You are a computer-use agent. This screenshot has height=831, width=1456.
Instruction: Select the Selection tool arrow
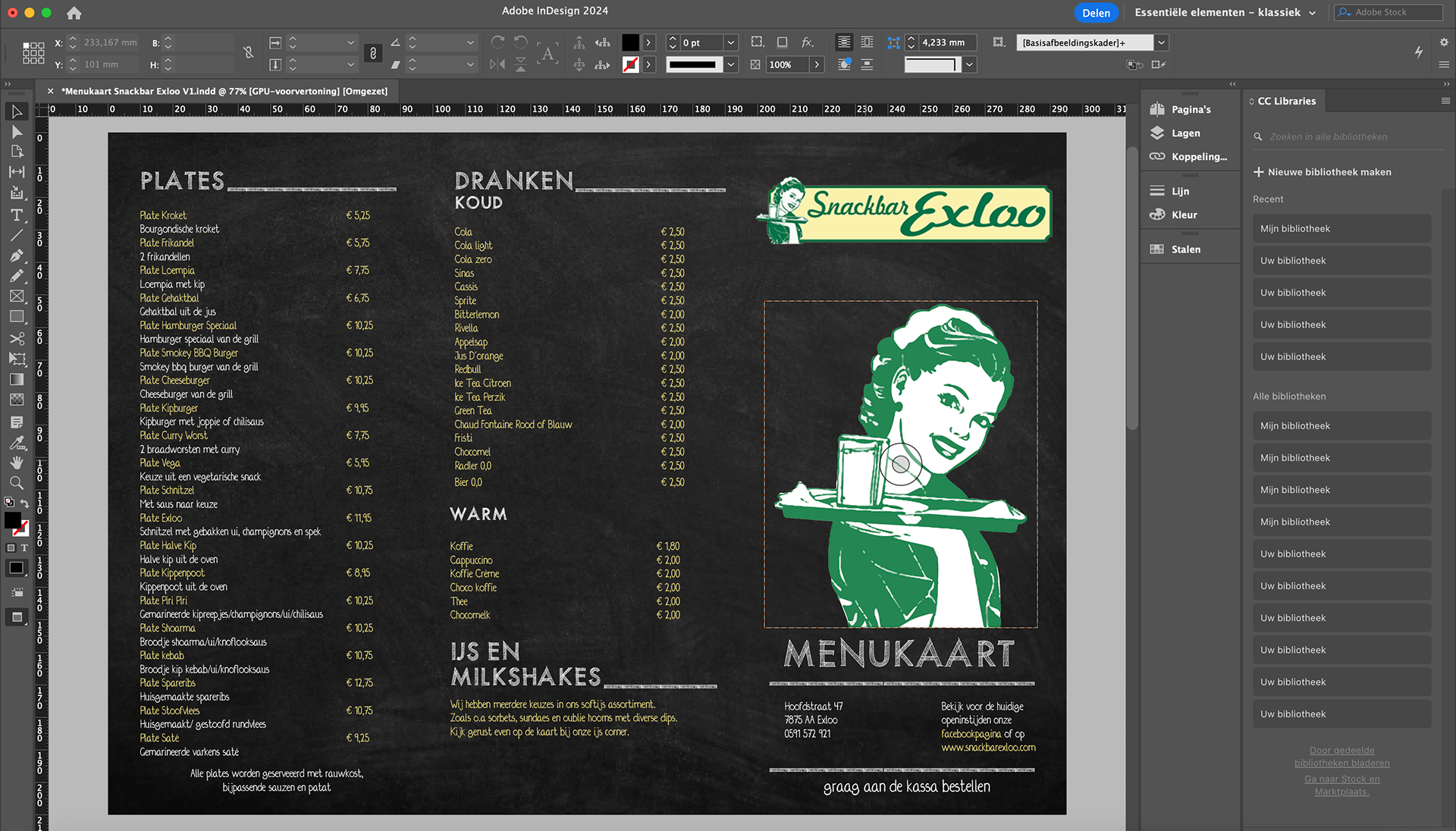[17, 111]
